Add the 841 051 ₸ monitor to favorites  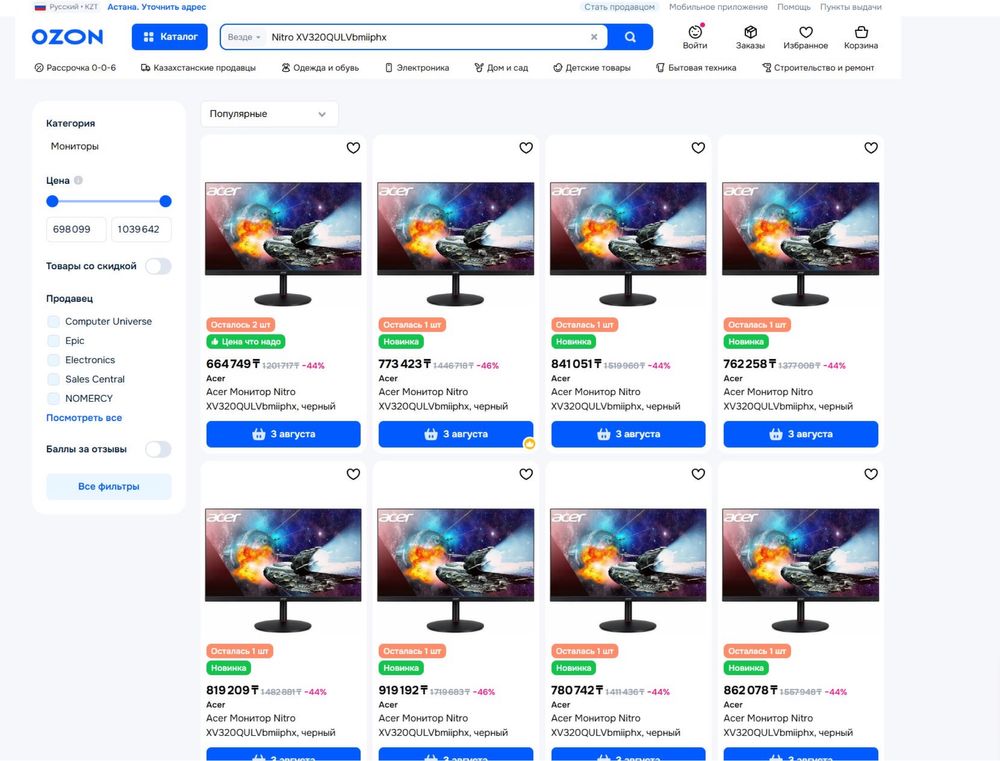click(x=698, y=148)
